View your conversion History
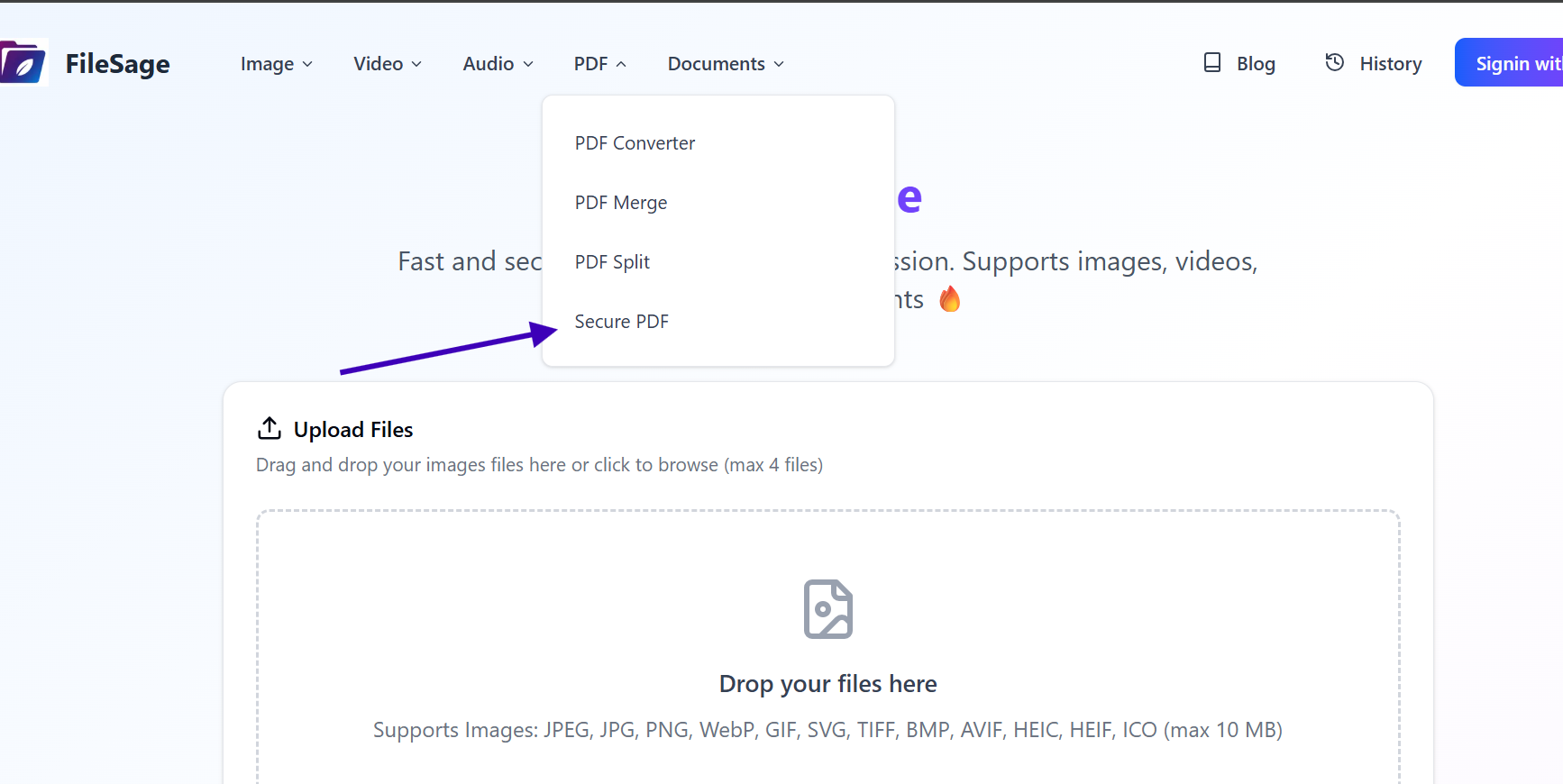The image size is (1563, 784). click(1392, 63)
